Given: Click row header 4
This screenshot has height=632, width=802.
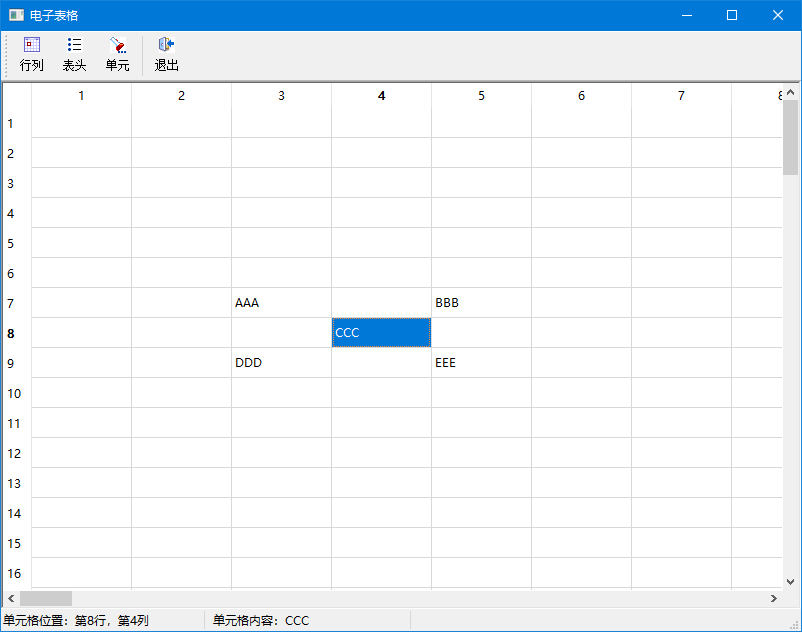Looking at the screenshot, I should pos(17,213).
